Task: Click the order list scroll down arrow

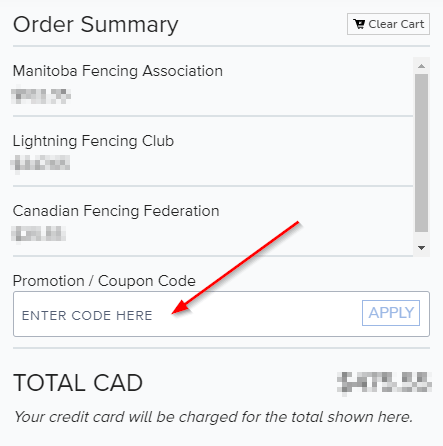Action: [421, 248]
